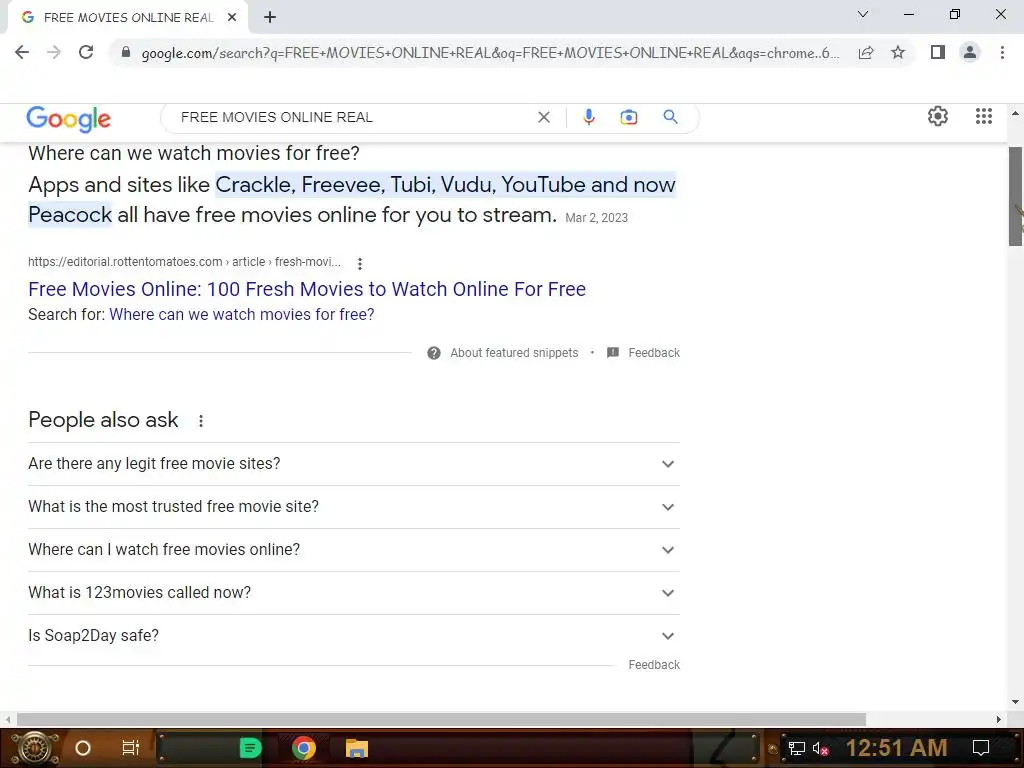Click the People also ask heading
This screenshot has width=1024, height=768.
103,420
